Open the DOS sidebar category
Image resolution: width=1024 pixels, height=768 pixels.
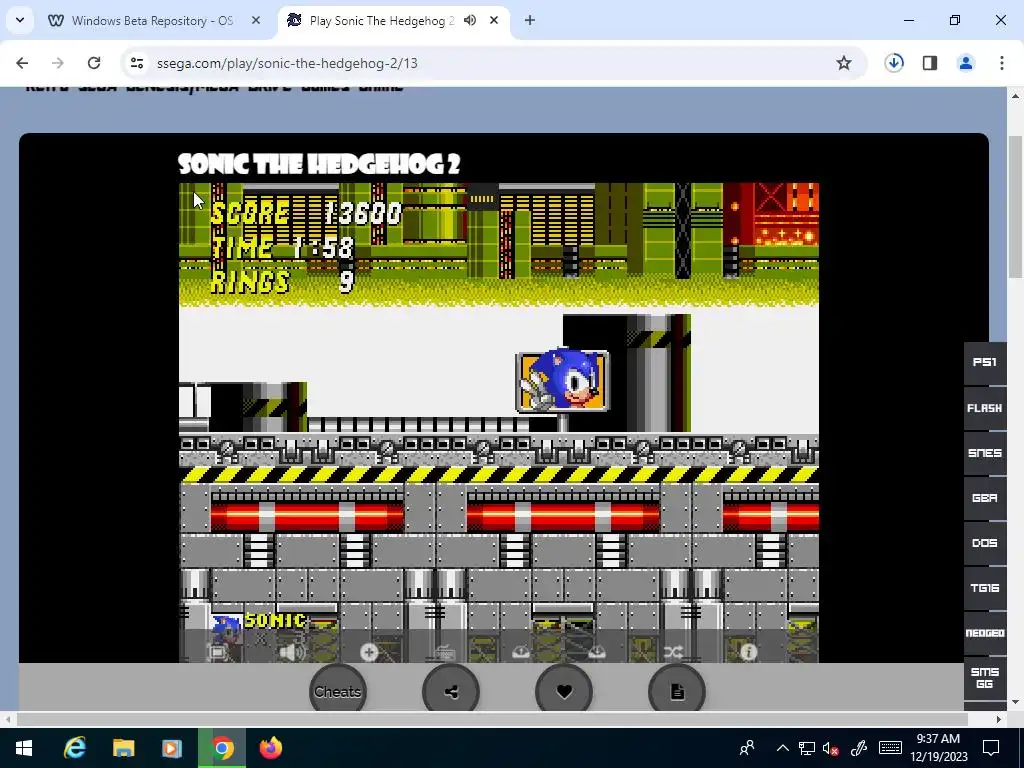point(985,543)
